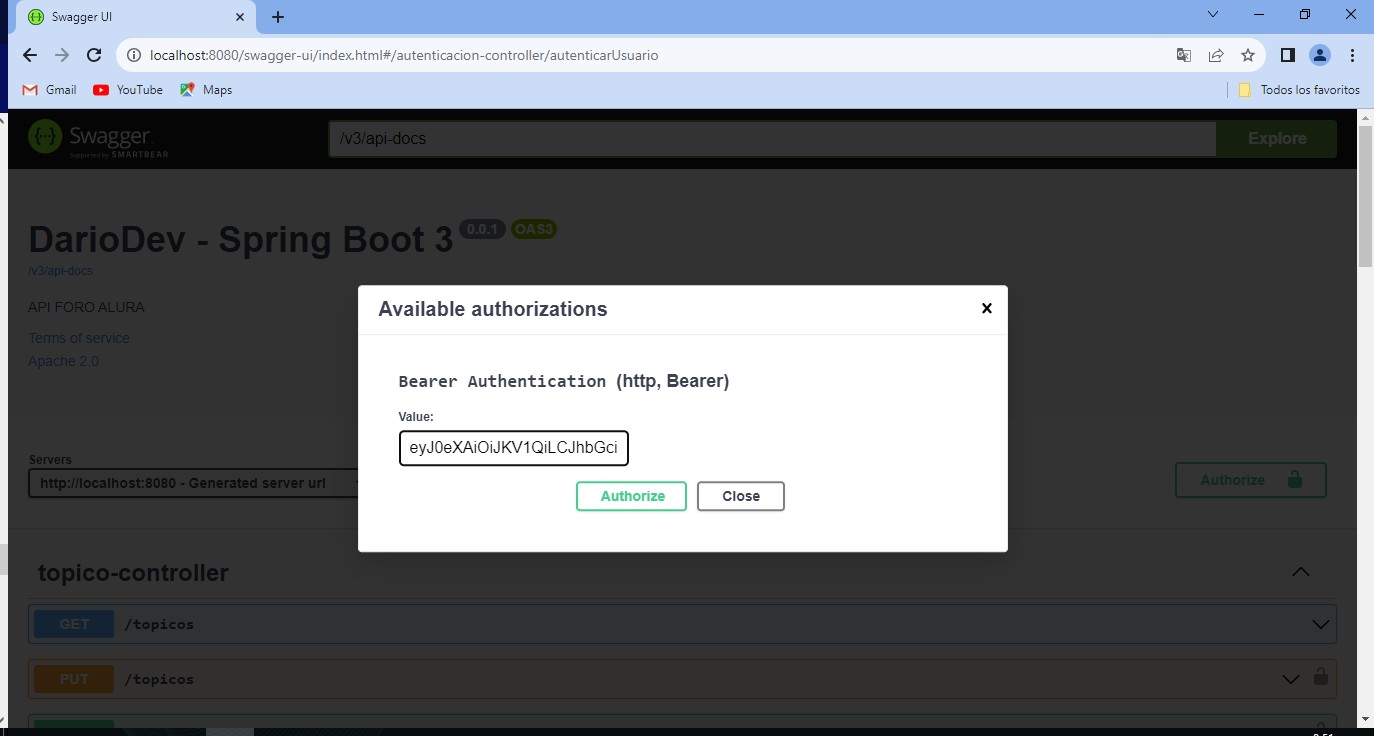1374x736 pixels.
Task: Click the page vertical scrollbar thumb
Action: coord(1365,195)
